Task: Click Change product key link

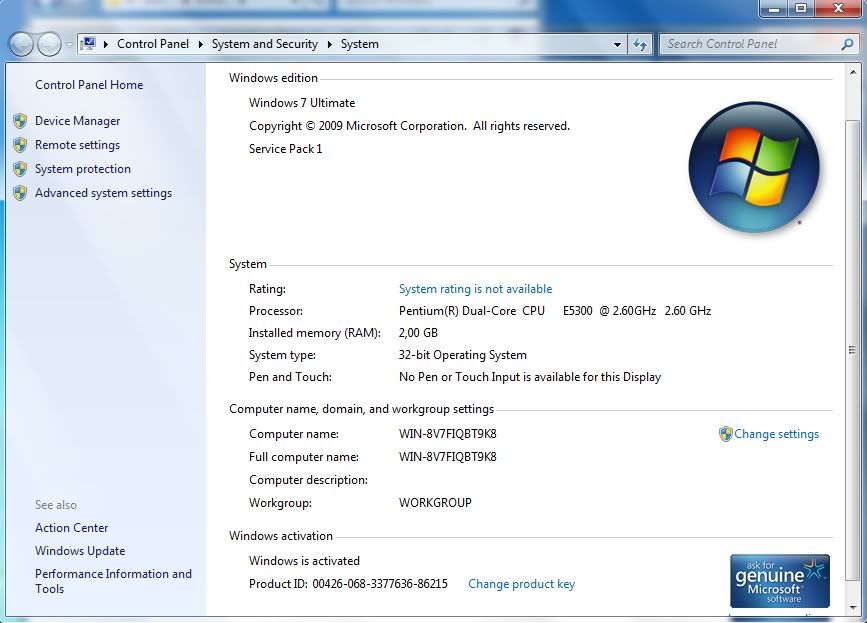Action: tap(521, 584)
